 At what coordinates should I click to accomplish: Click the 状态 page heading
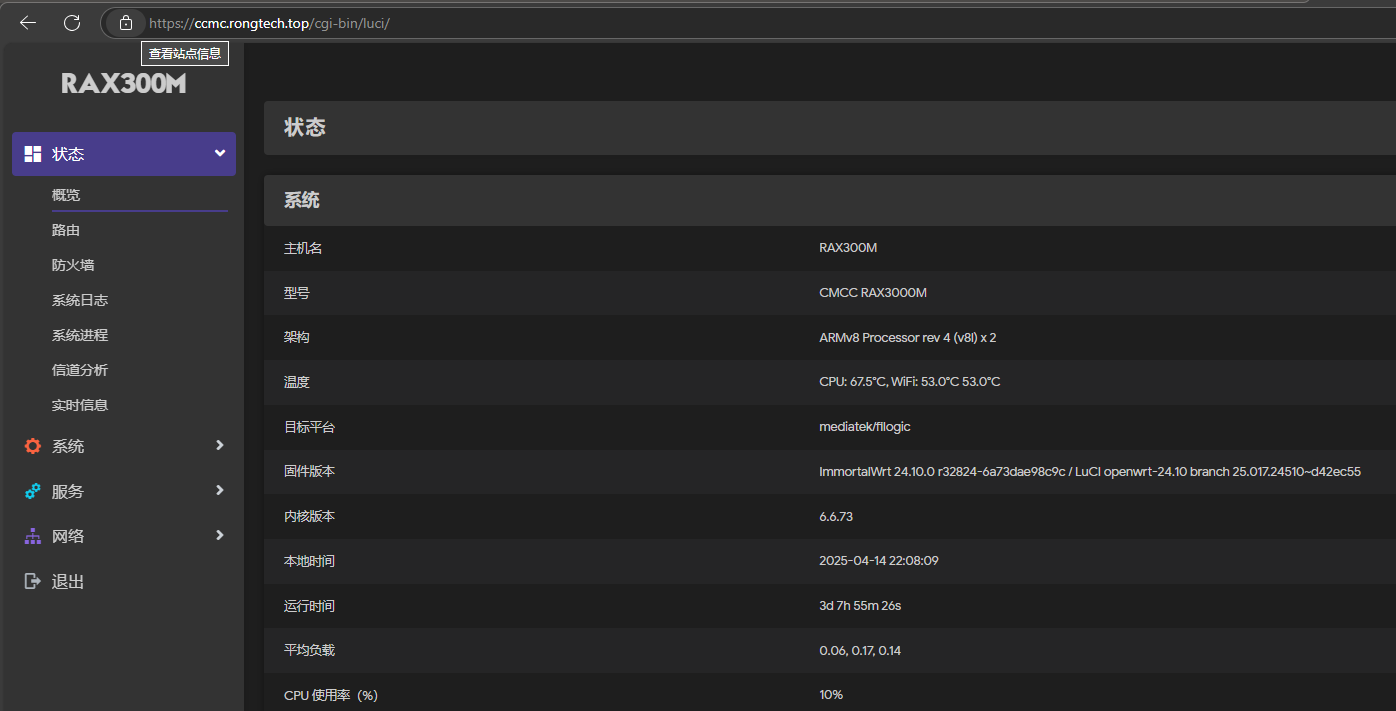[x=305, y=128]
